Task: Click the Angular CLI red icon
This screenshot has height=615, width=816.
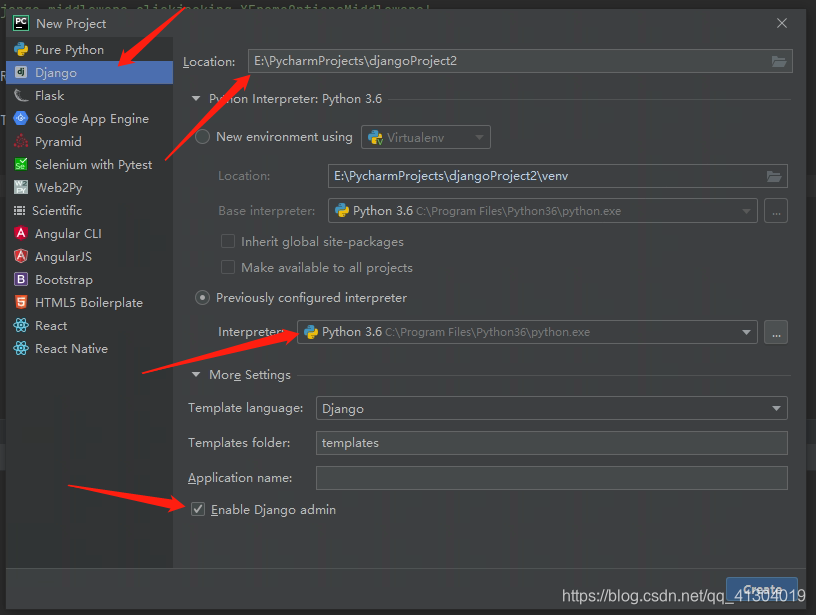Action: [x=21, y=233]
